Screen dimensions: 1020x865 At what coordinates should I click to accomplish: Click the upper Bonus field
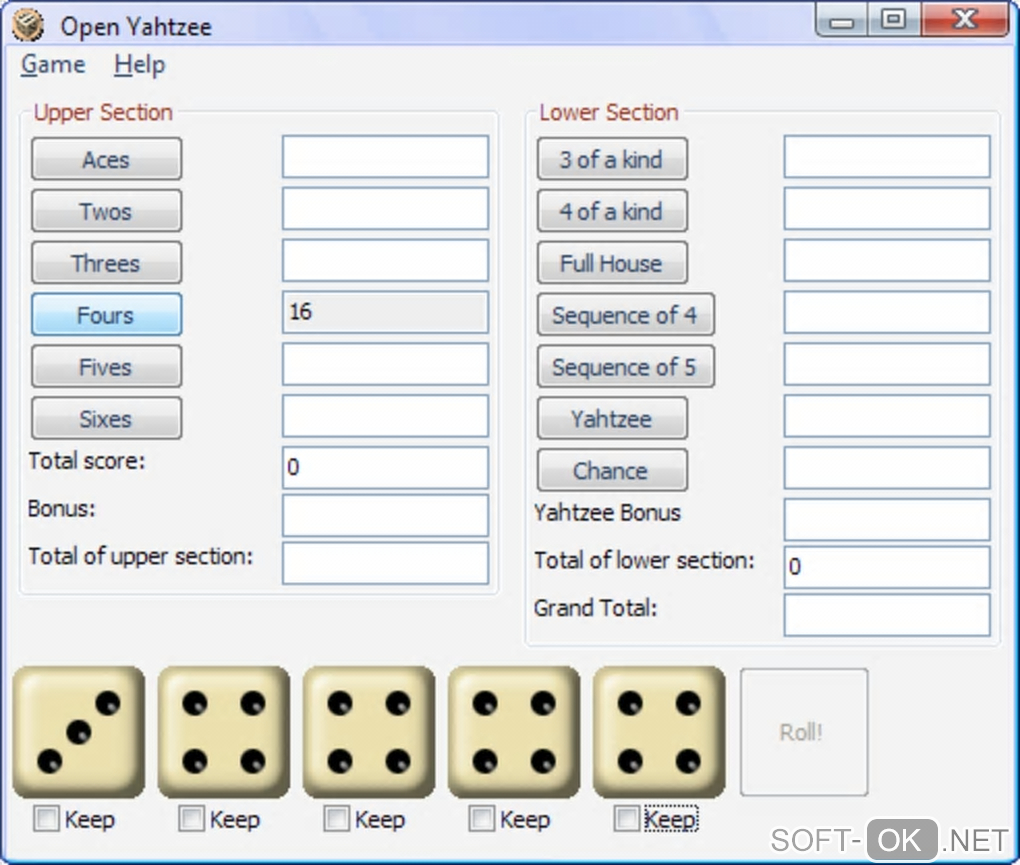tap(385, 515)
